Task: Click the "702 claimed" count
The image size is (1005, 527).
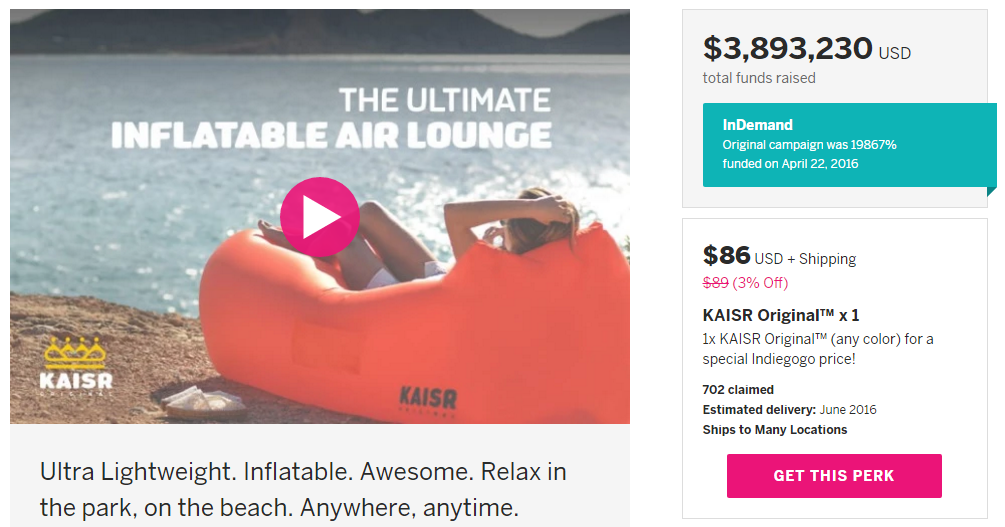Action: (x=738, y=390)
